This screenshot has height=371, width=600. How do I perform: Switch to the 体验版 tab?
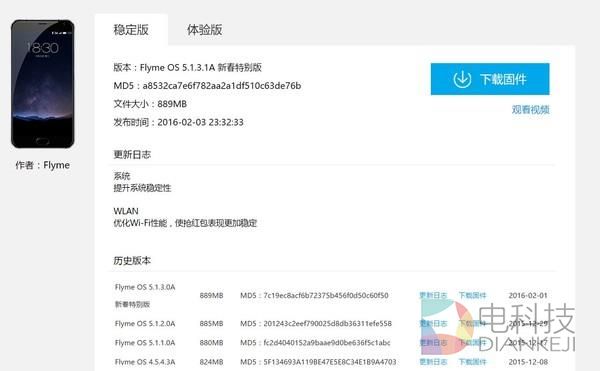204,30
